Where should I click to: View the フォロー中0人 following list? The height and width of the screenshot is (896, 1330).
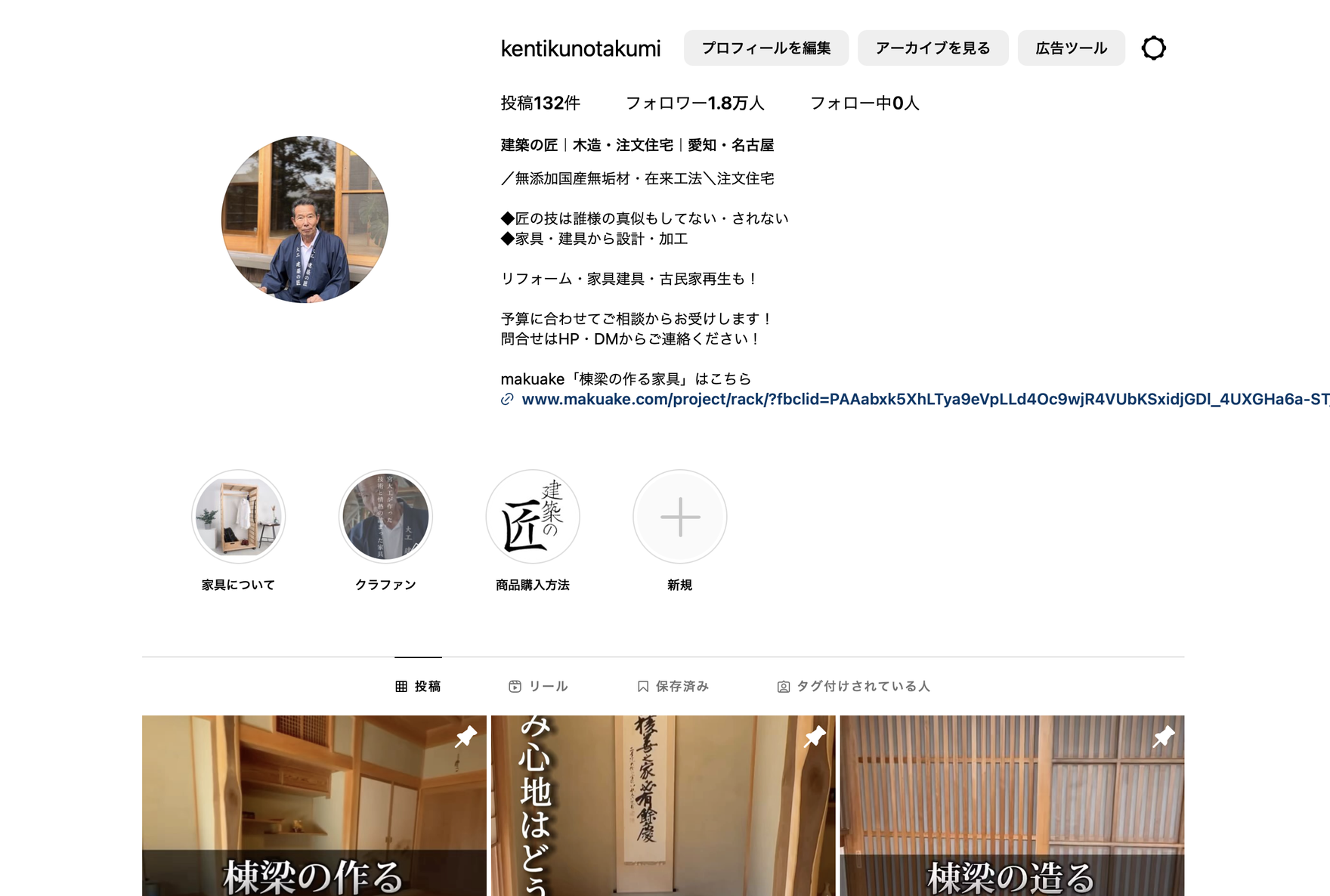865,104
